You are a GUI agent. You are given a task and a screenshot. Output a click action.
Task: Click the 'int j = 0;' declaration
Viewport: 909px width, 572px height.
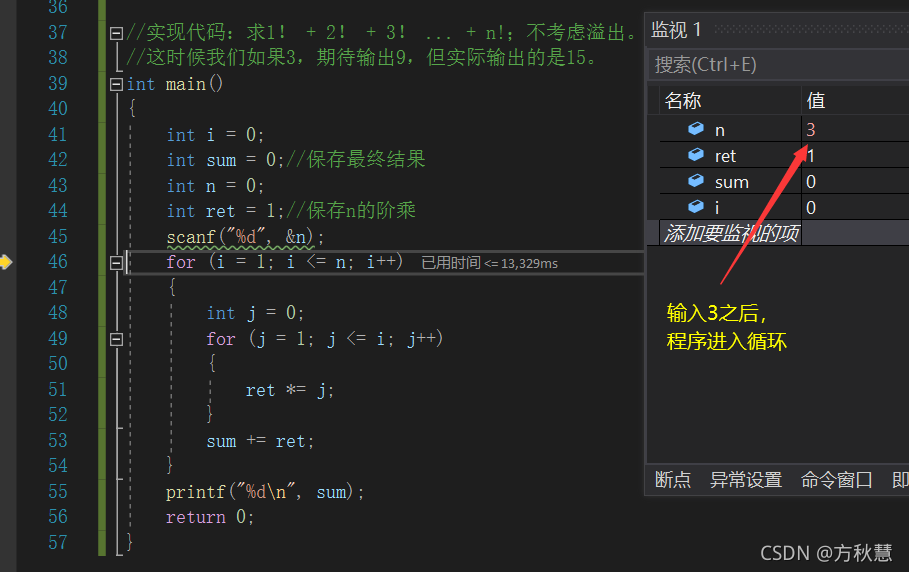tap(255, 314)
